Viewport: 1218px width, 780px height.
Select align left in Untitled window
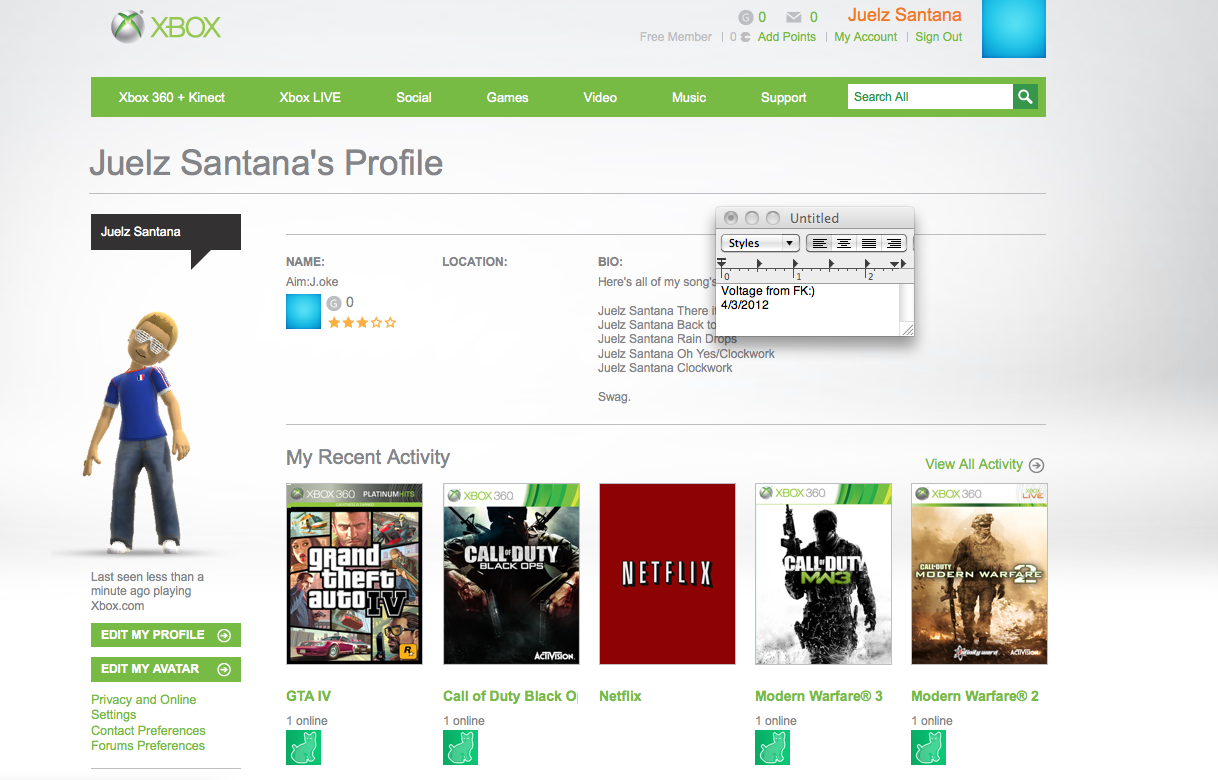(819, 243)
